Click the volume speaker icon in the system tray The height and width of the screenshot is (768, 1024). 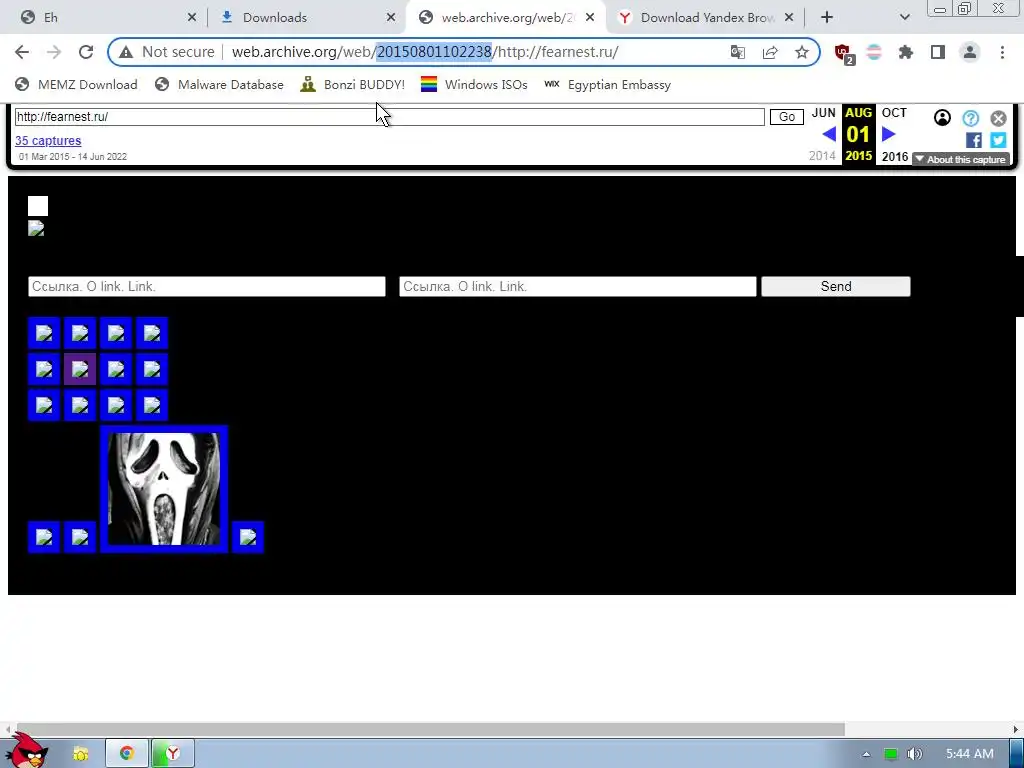[914, 754]
